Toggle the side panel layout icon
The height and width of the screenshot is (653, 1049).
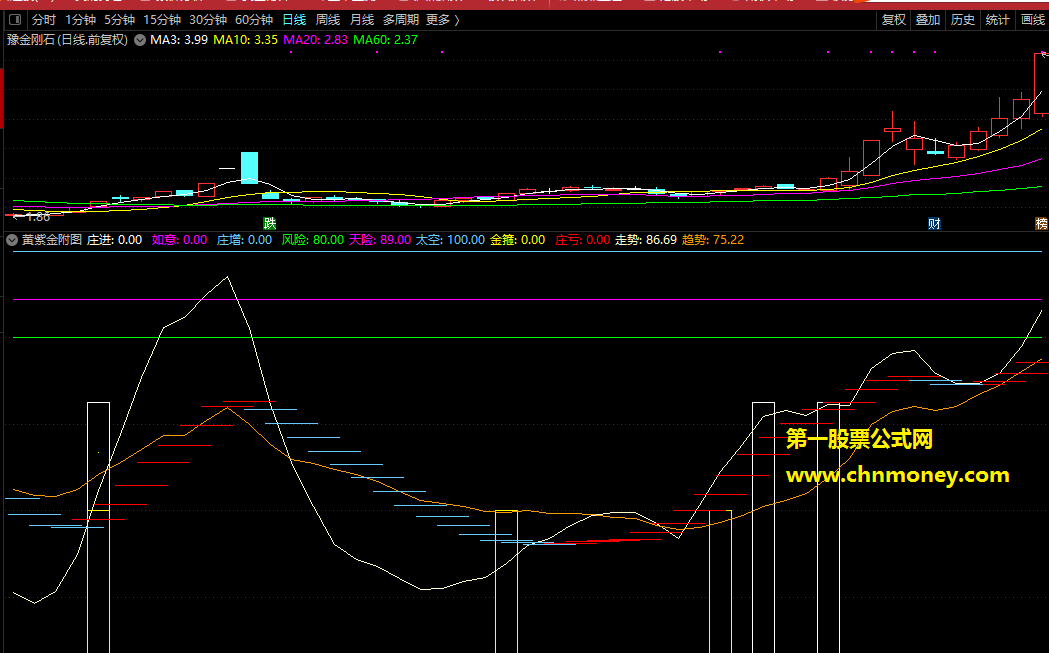(x=15, y=20)
